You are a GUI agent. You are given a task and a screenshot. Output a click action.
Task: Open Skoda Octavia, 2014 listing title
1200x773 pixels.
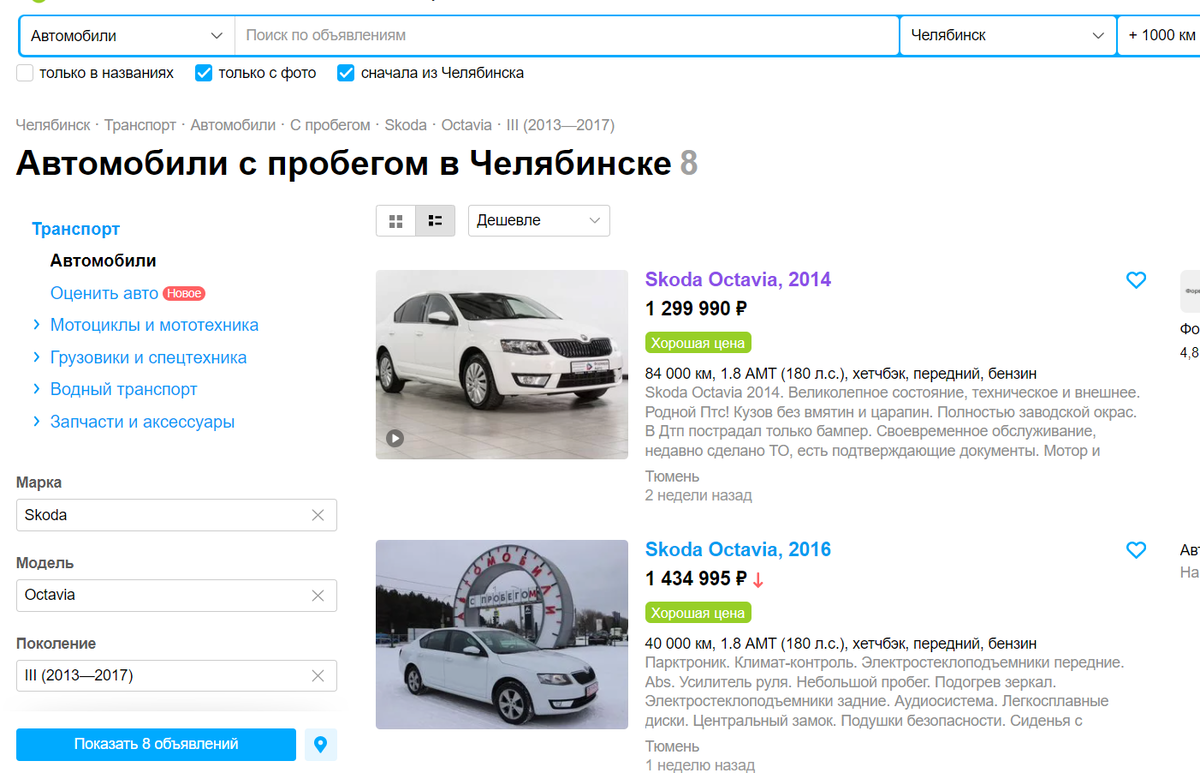point(738,280)
